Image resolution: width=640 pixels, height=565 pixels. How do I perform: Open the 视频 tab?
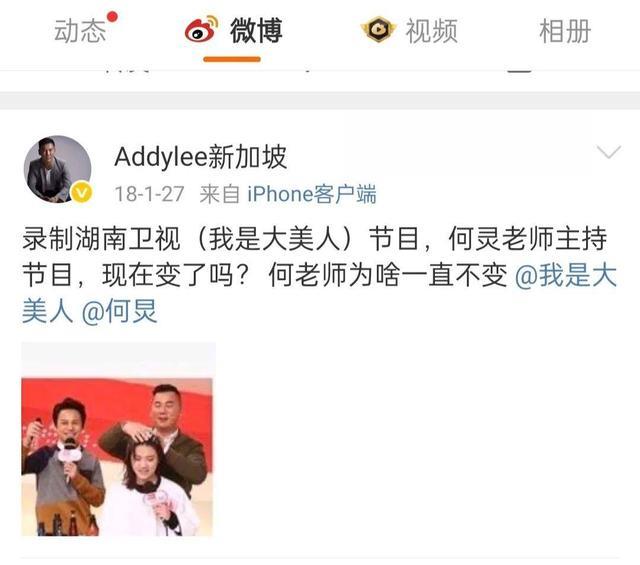click(431, 31)
